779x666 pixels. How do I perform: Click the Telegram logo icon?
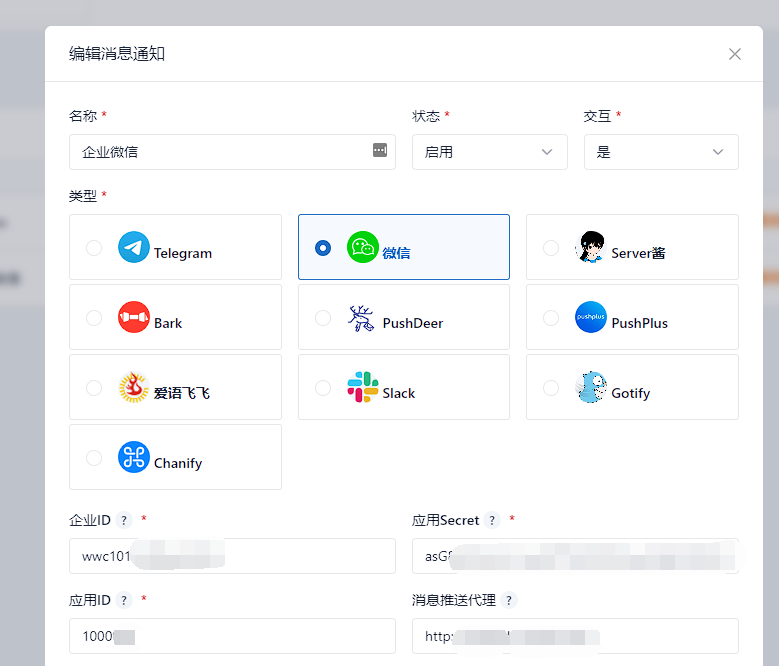tap(134, 247)
